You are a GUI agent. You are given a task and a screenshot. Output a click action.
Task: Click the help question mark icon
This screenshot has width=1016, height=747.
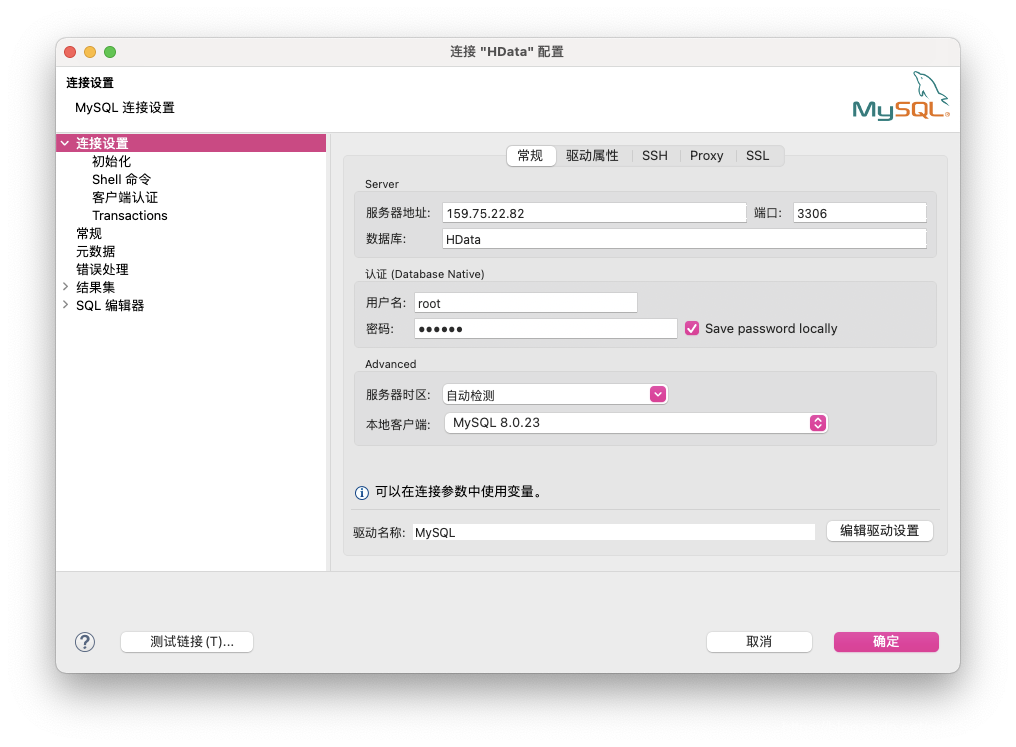tap(85, 641)
